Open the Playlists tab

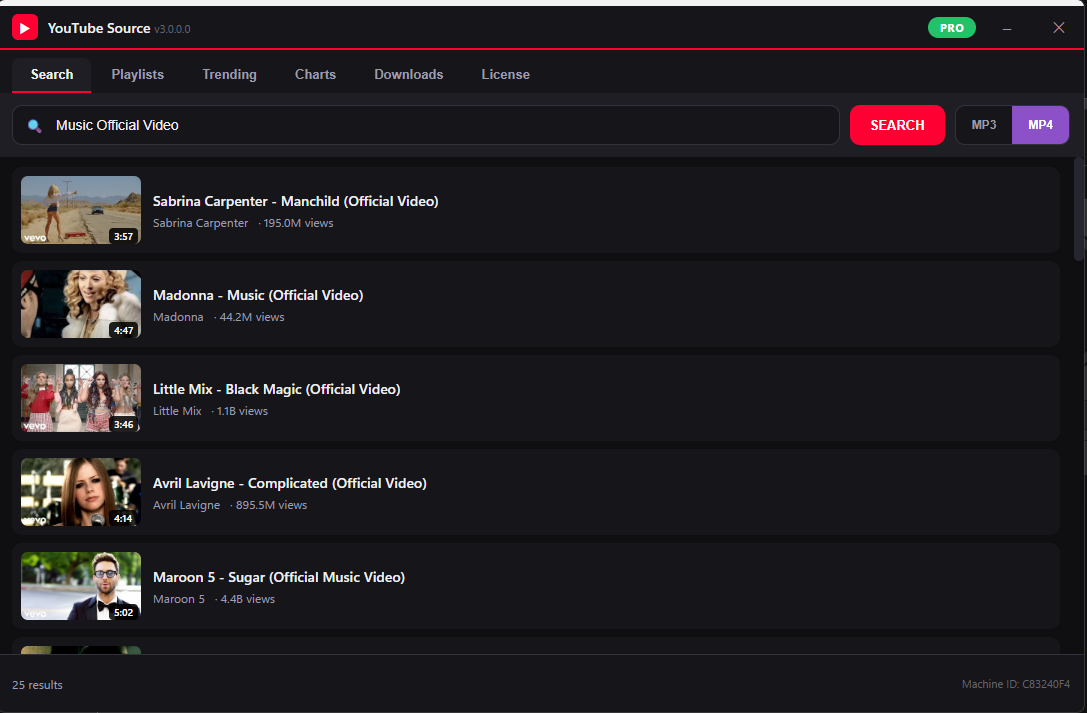(137, 74)
